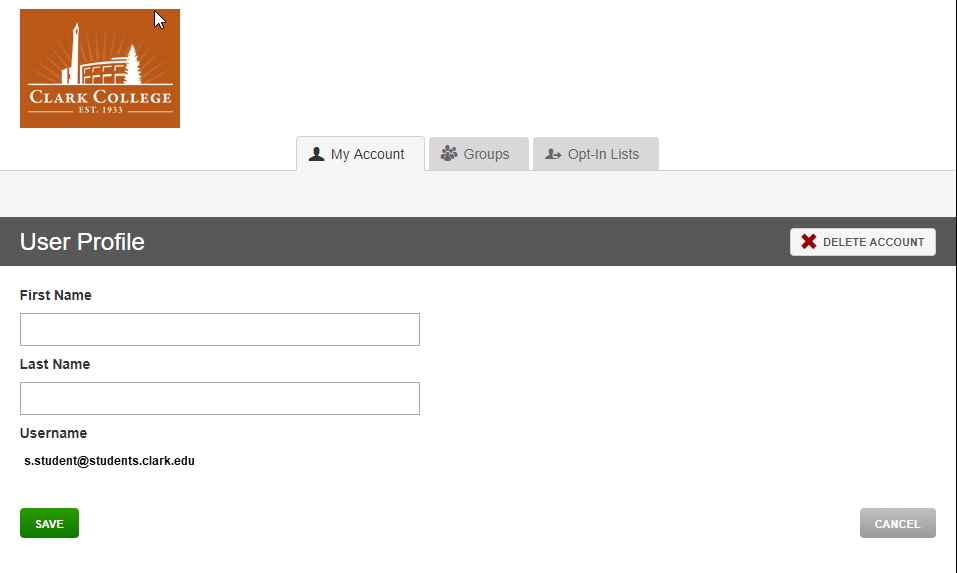The image size is (957, 573).
Task: Focus the First Name text field
Action: (x=220, y=330)
